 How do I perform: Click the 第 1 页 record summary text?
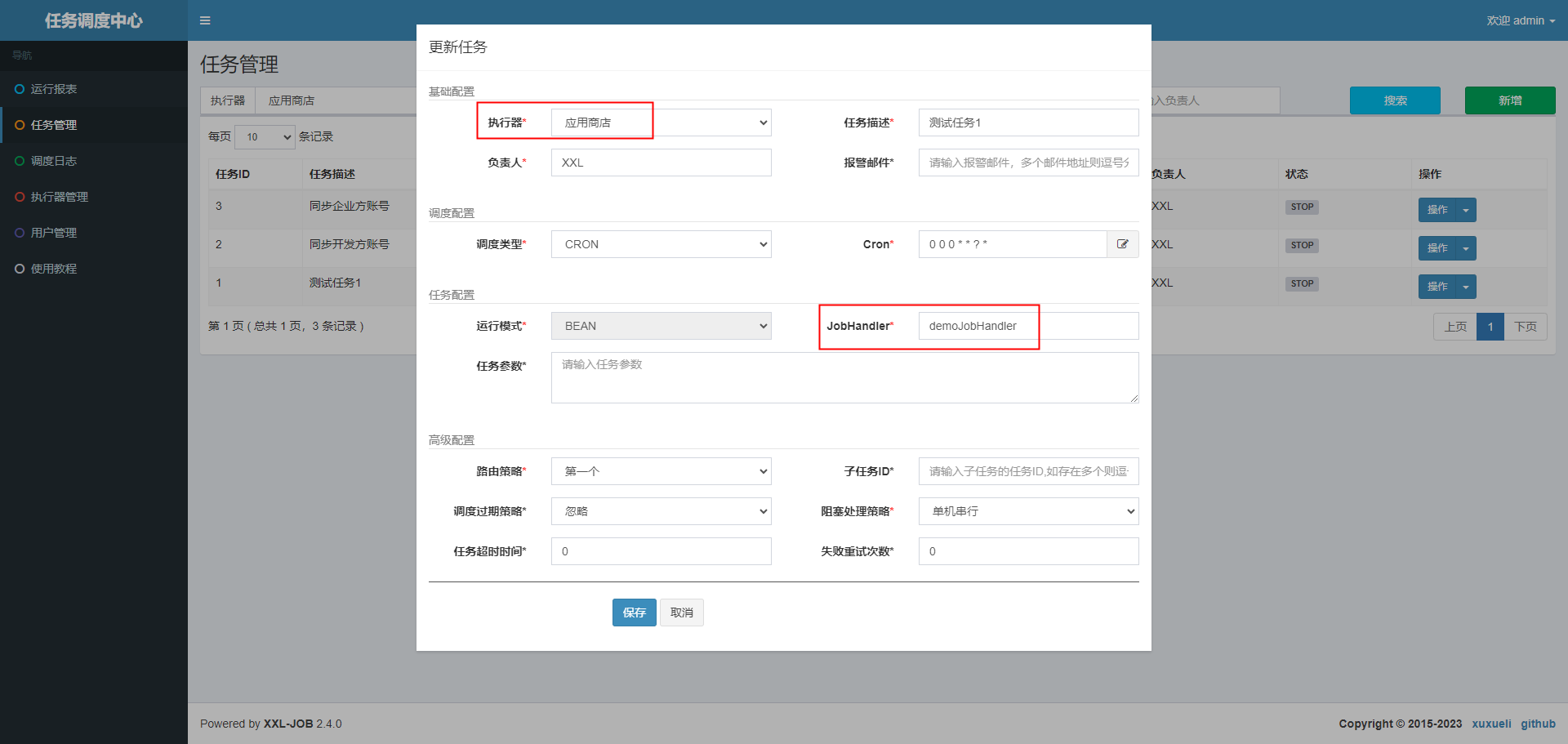[x=286, y=326]
